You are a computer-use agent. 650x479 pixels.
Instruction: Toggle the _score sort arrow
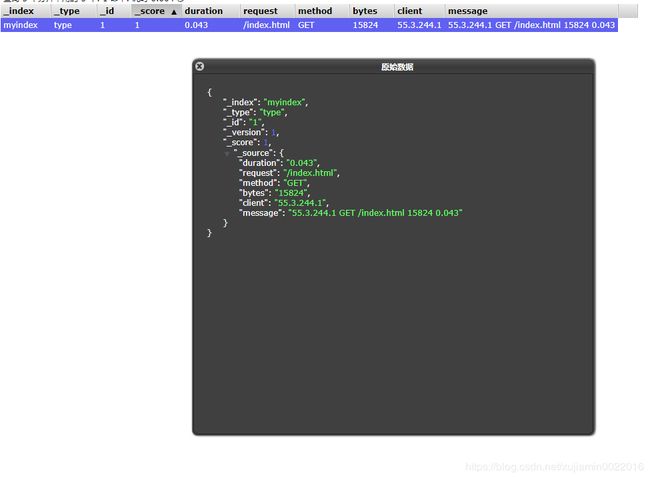(174, 12)
